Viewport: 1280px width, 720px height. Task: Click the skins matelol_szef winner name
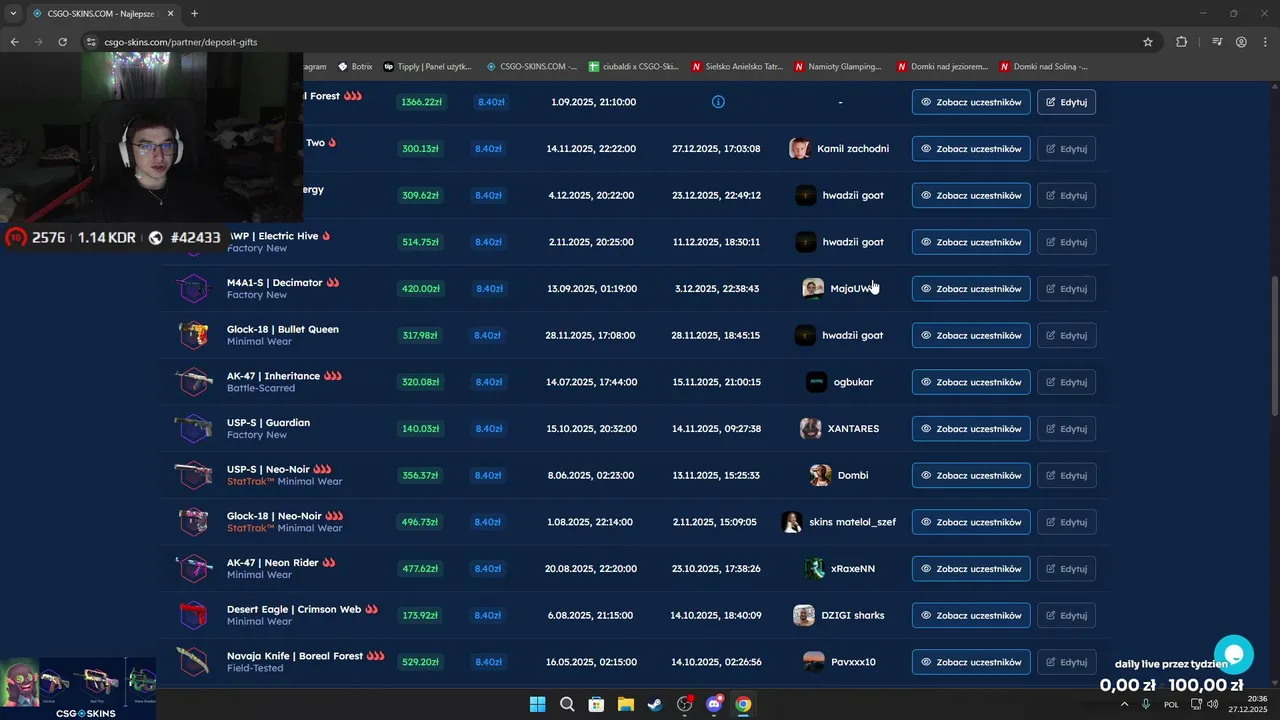tap(852, 522)
